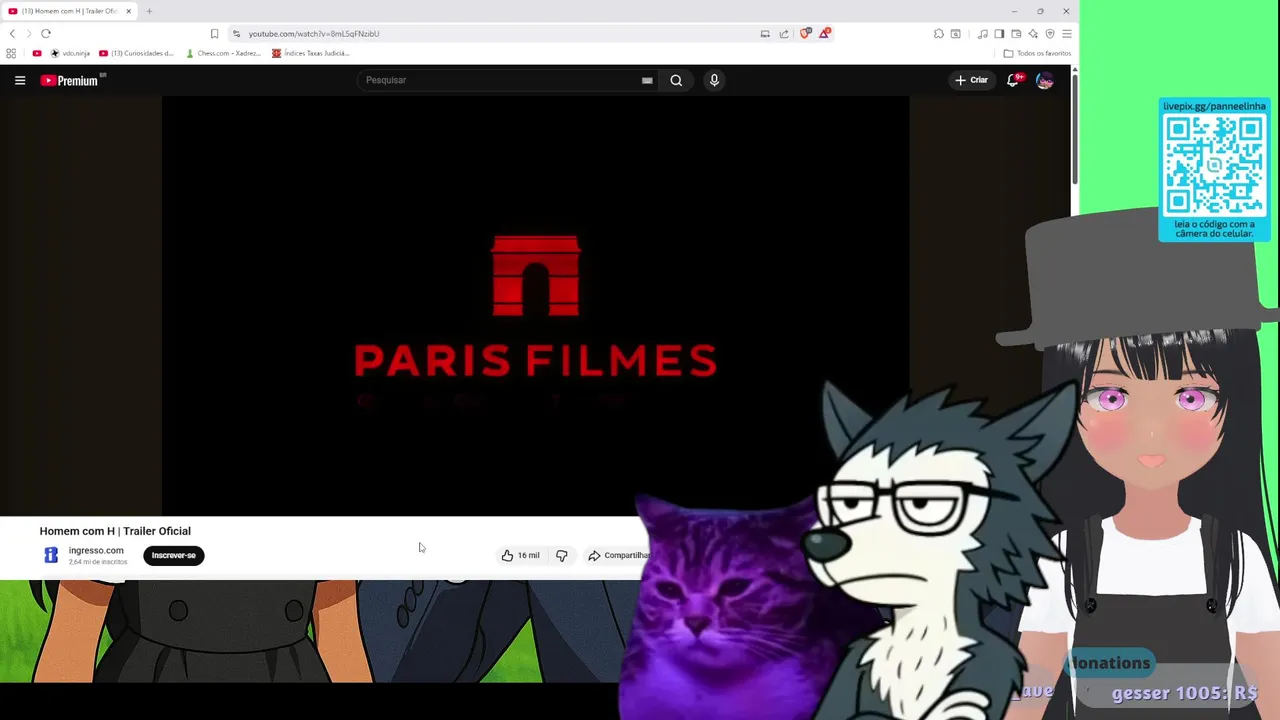Bookmark the page with the bookmark icon
Viewport: 1280px width, 720px height.
point(214,33)
